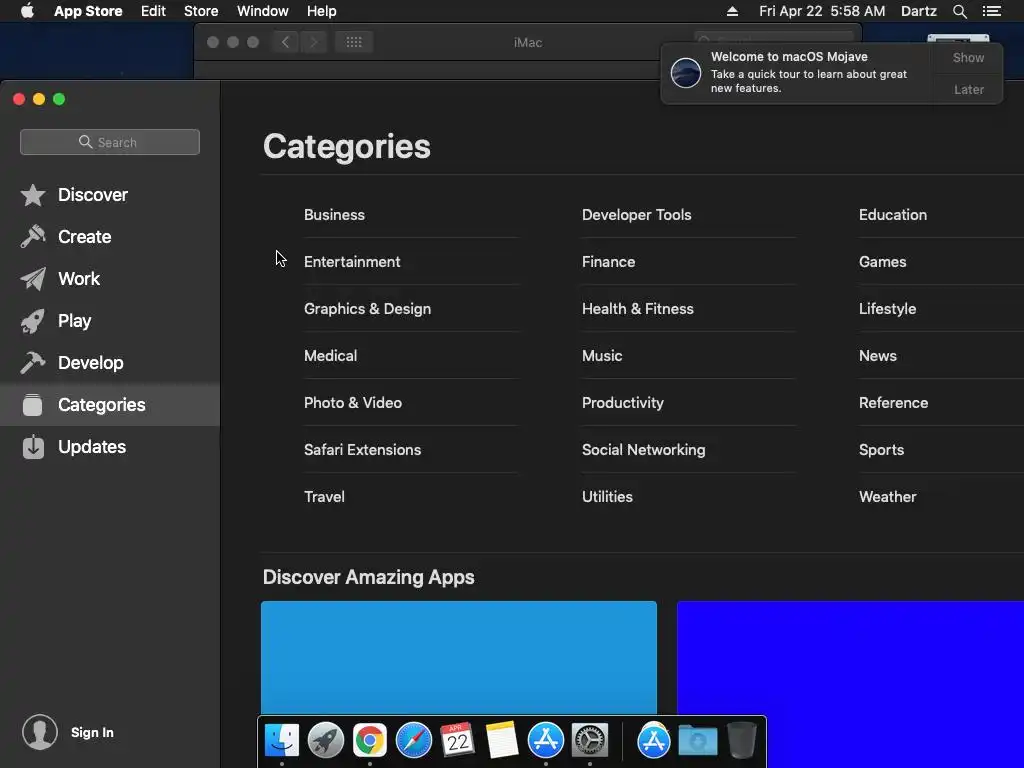Open the Developer Tools category
The height and width of the screenshot is (768, 1024).
pyautogui.click(x=636, y=215)
